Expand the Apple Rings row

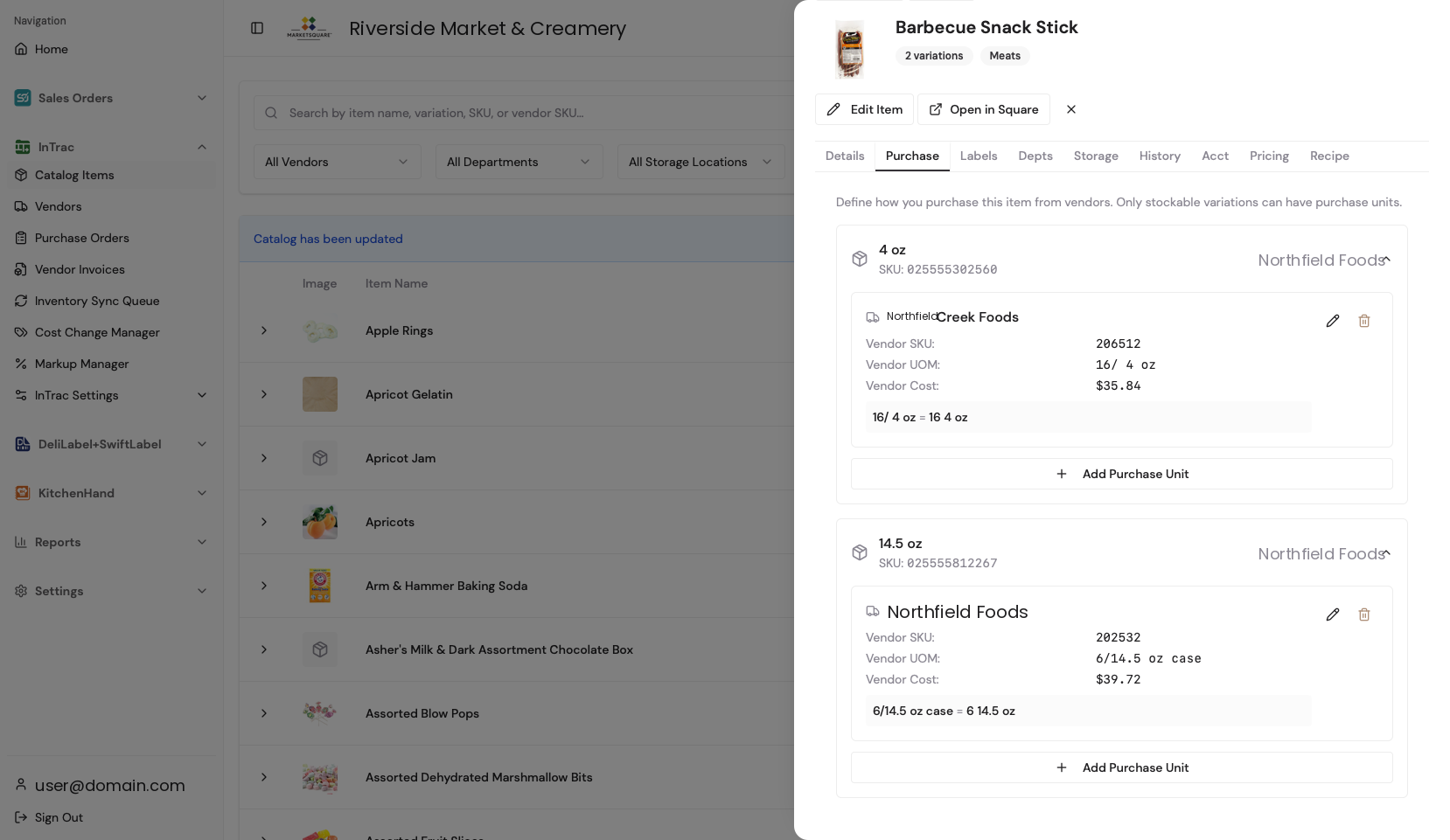pos(264,330)
